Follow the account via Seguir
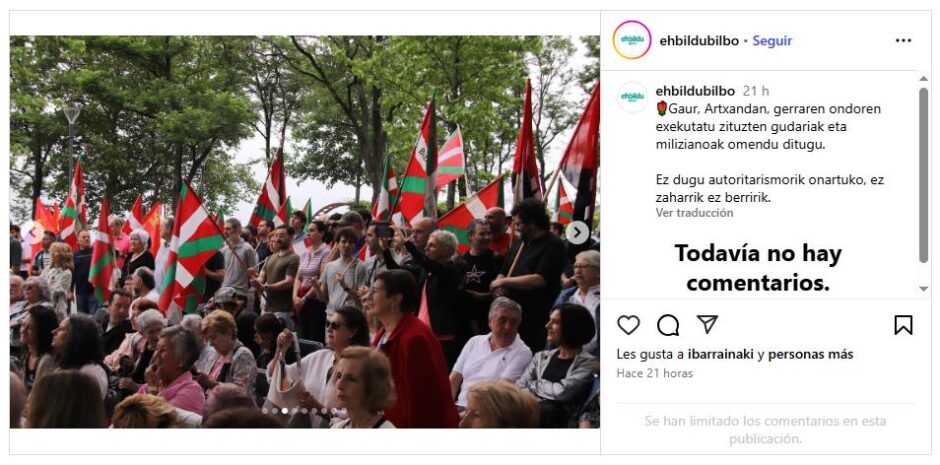The width and height of the screenshot is (940, 465). pyautogui.click(x=772, y=41)
